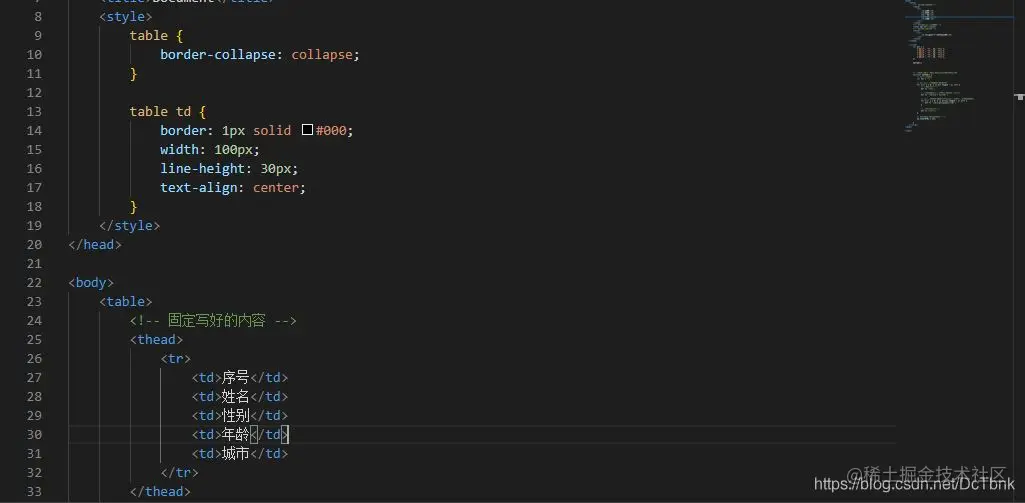Click the closing </style> tag
Viewport: 1025px width, 503px height.
click(x=129, y=226)
